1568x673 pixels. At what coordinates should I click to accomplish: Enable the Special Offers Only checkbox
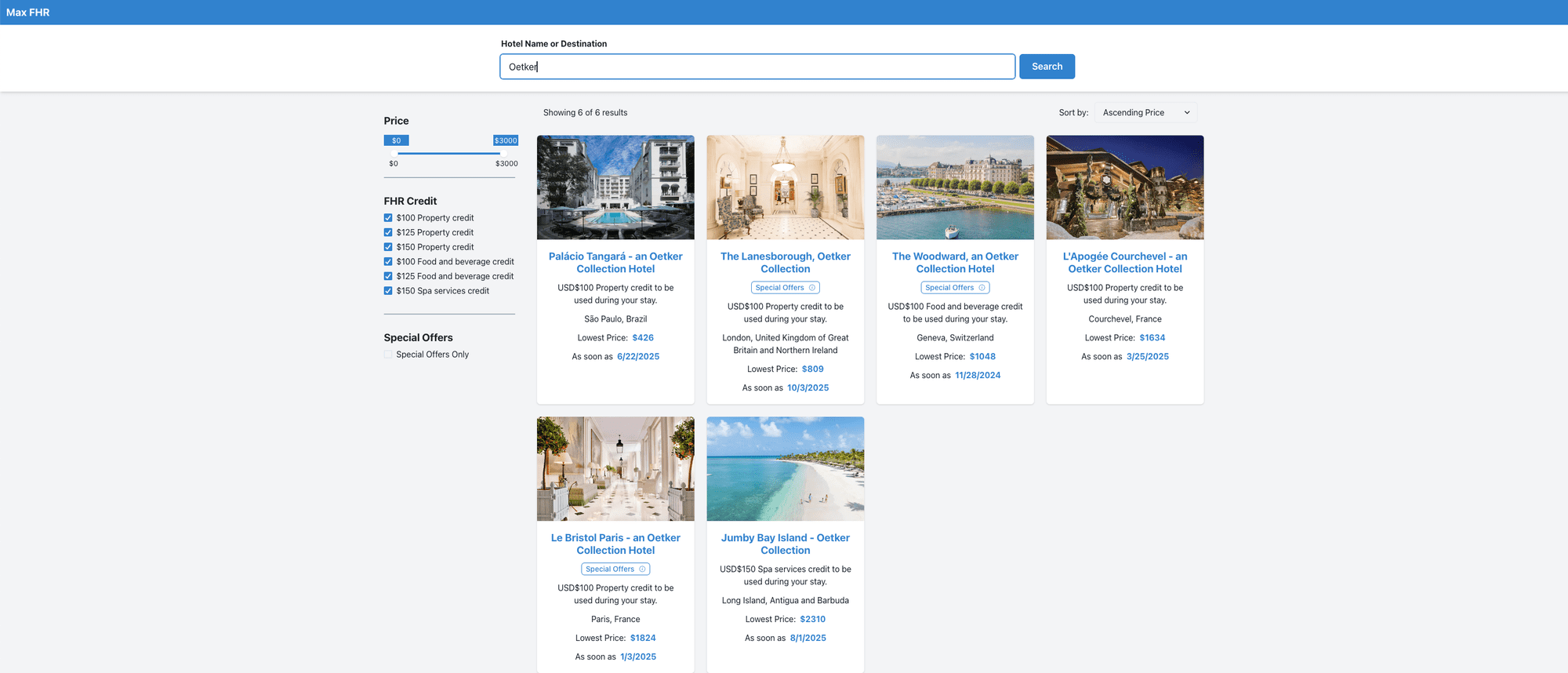388,355
